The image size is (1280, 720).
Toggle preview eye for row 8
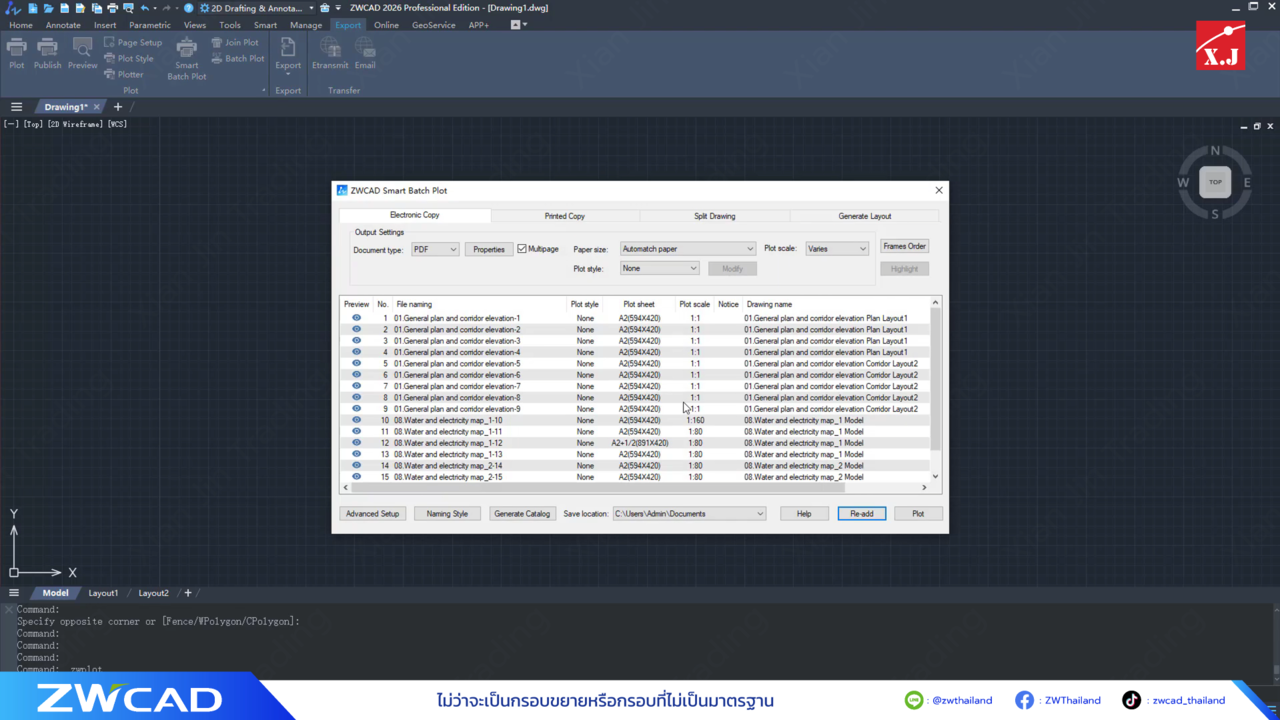pyautogui.click(x=356, y=397)
